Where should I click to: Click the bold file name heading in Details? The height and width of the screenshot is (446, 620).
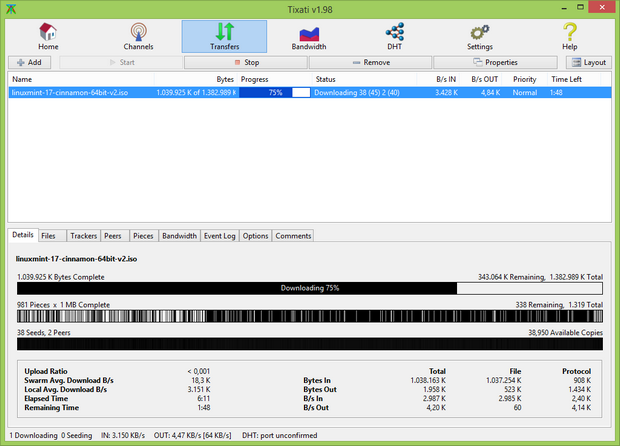(x=76, y=259)
